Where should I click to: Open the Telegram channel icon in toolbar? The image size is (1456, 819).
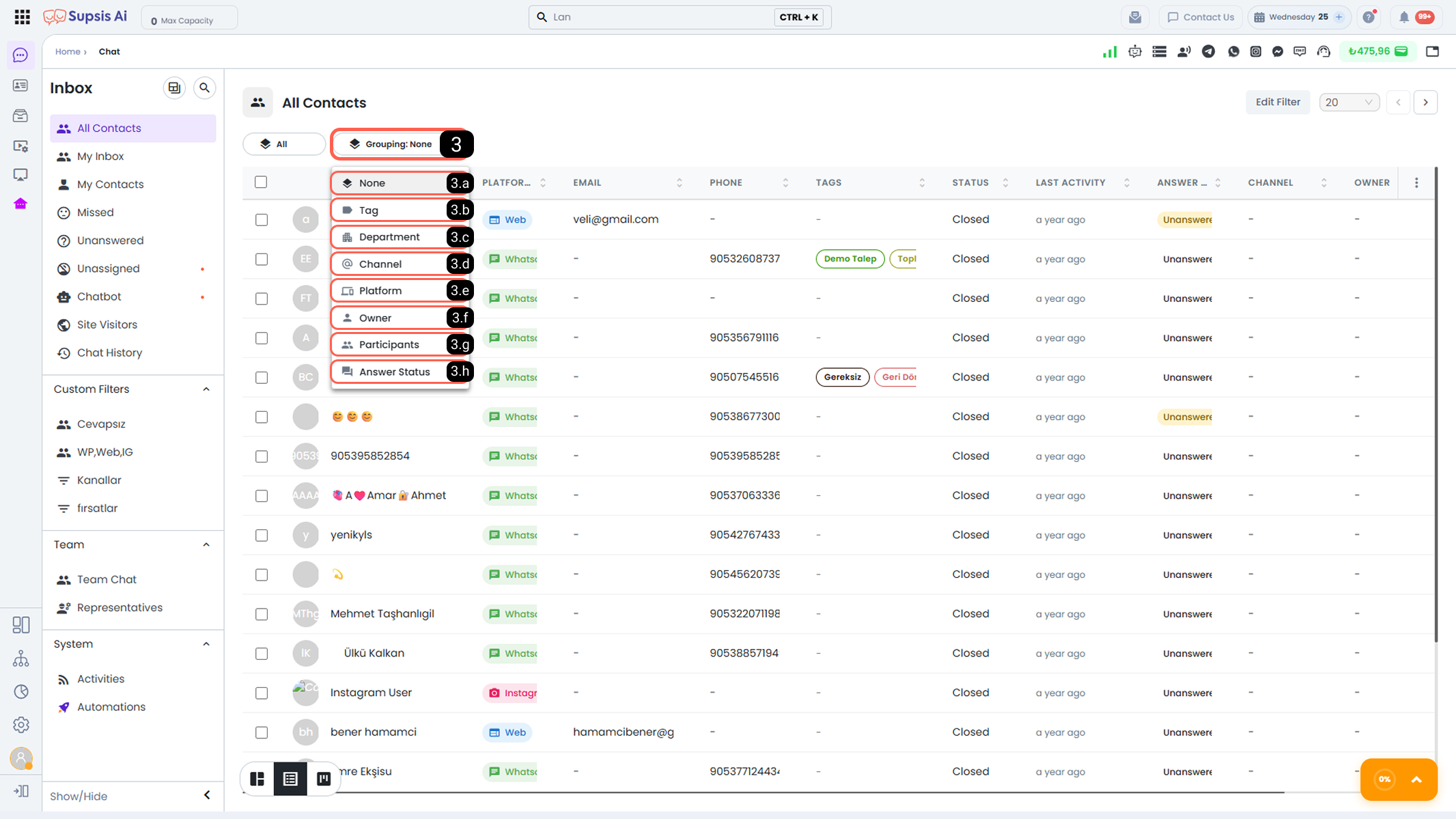click(1208, 51)
